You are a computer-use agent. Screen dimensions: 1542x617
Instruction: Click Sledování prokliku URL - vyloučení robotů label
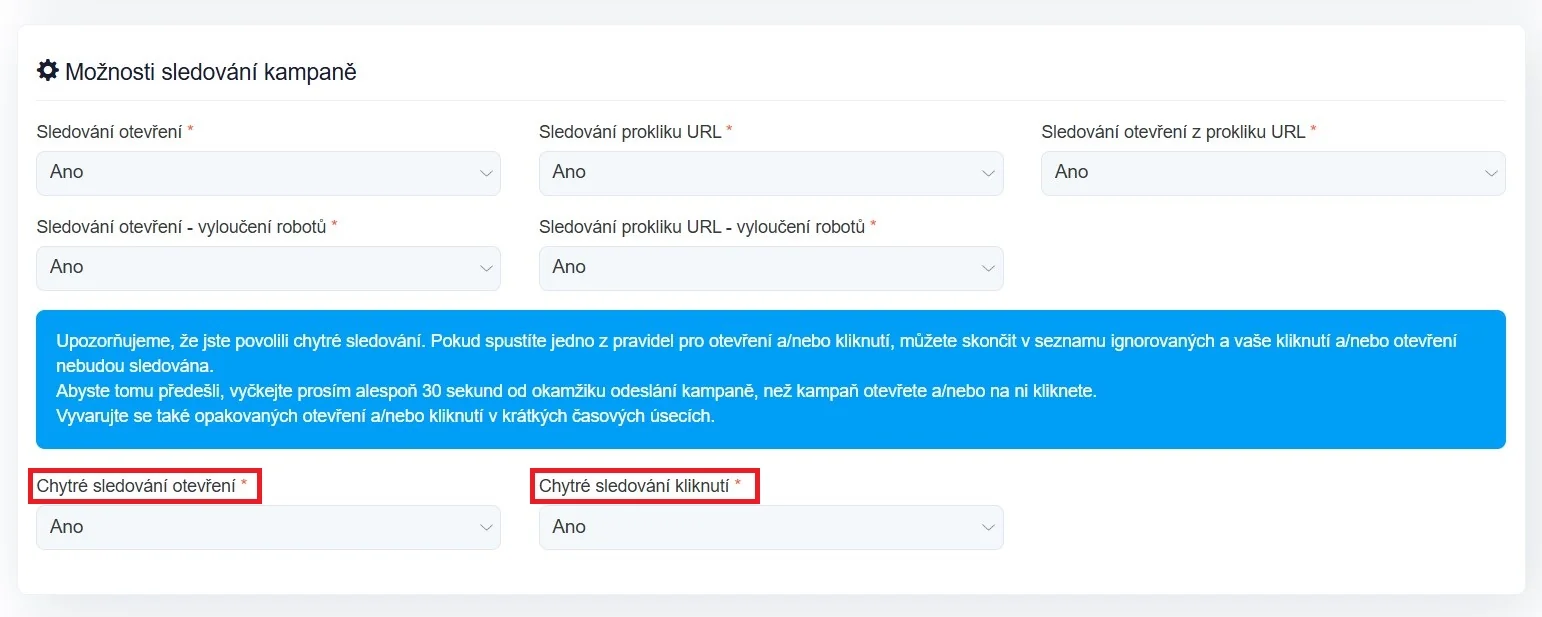click(701, 227)
